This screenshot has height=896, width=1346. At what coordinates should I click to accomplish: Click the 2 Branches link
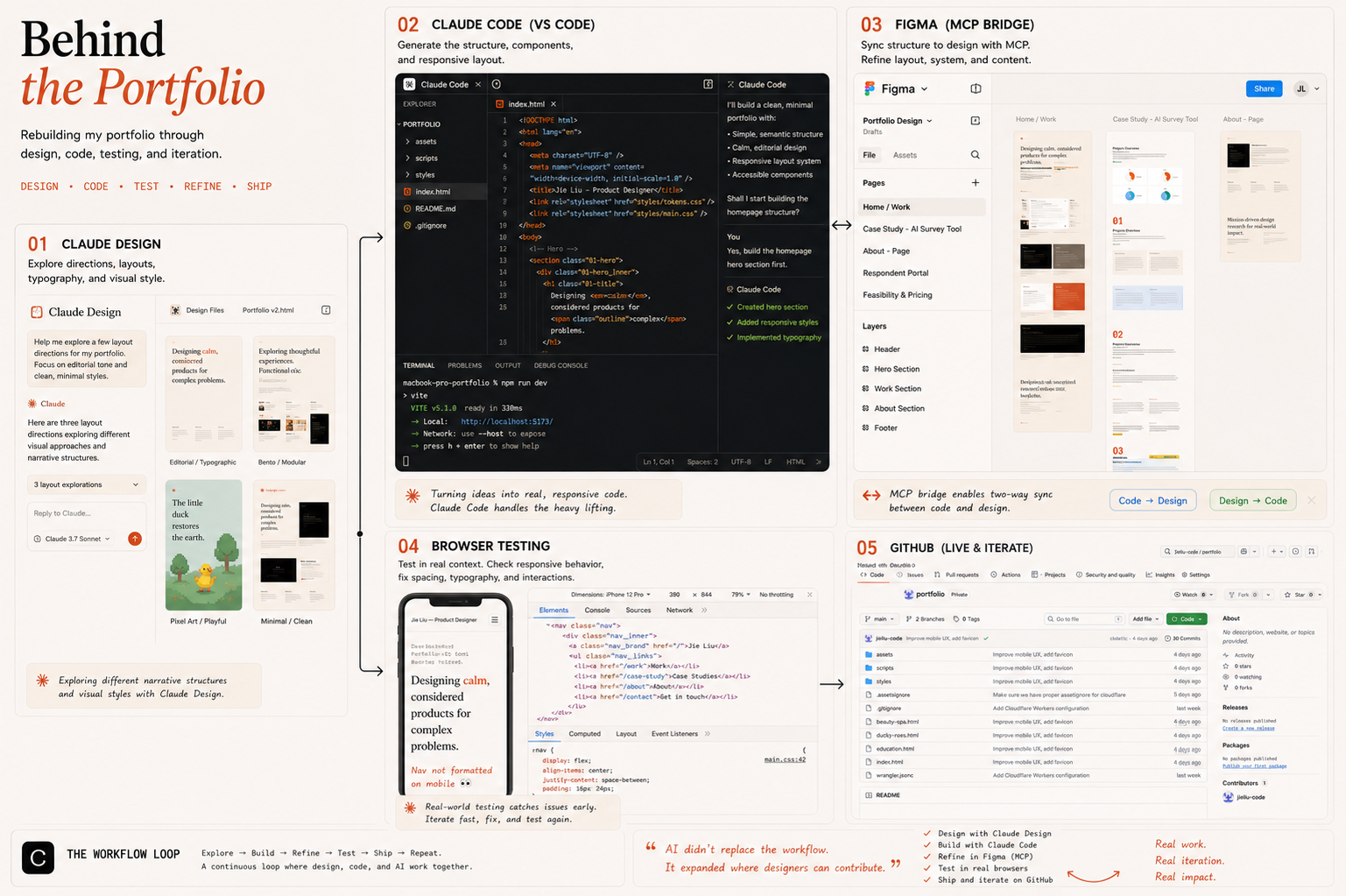[925, 619]
